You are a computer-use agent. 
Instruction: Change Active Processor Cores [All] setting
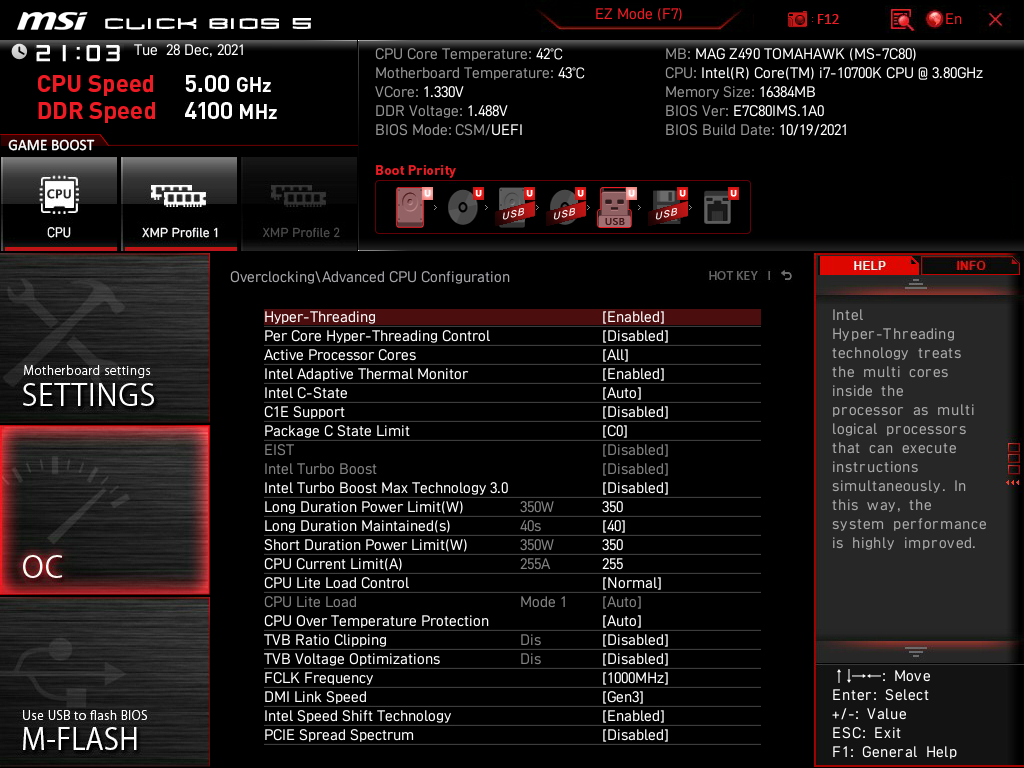pos(512,355)
